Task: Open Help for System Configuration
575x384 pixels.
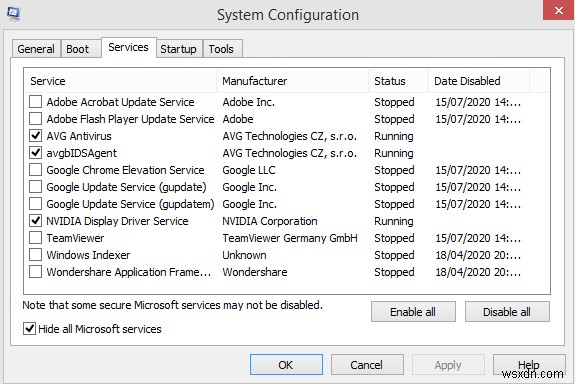Action: point(529,365)
